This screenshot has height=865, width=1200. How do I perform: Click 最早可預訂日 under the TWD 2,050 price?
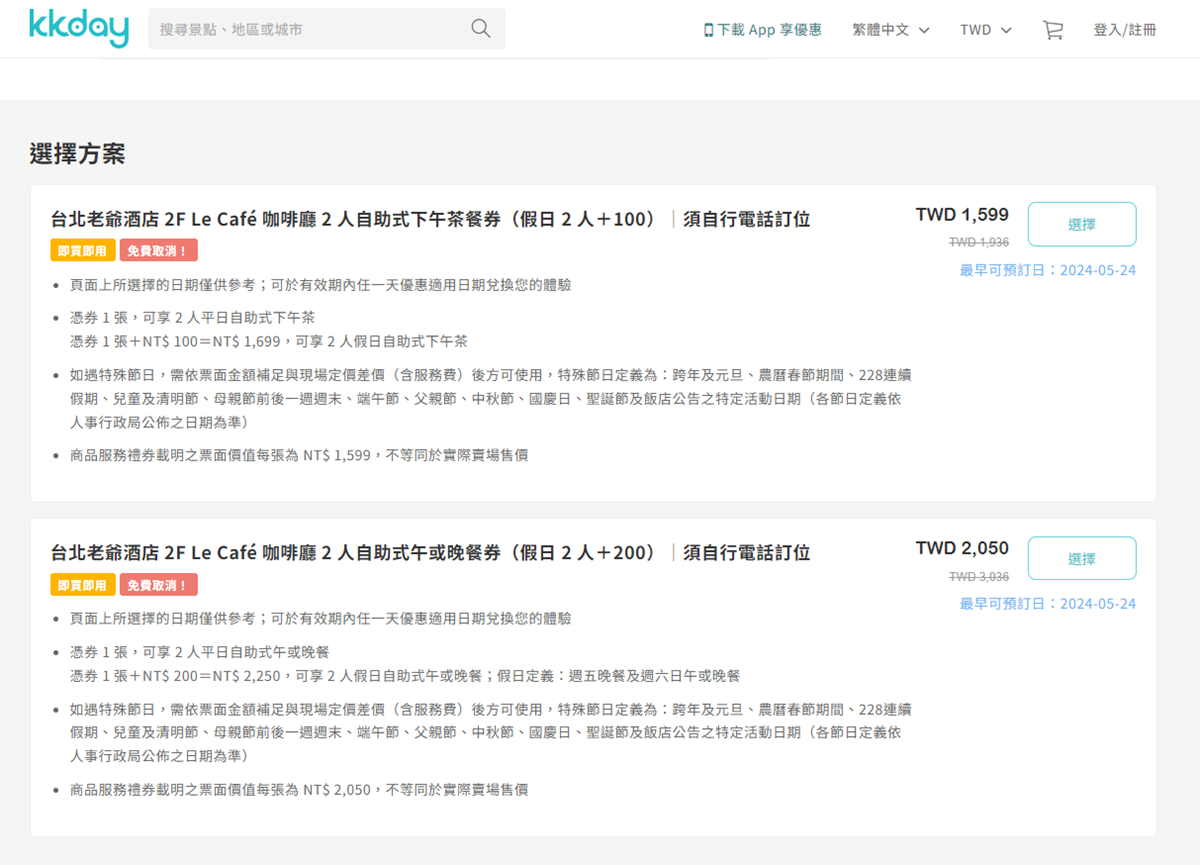[1048, 604]
